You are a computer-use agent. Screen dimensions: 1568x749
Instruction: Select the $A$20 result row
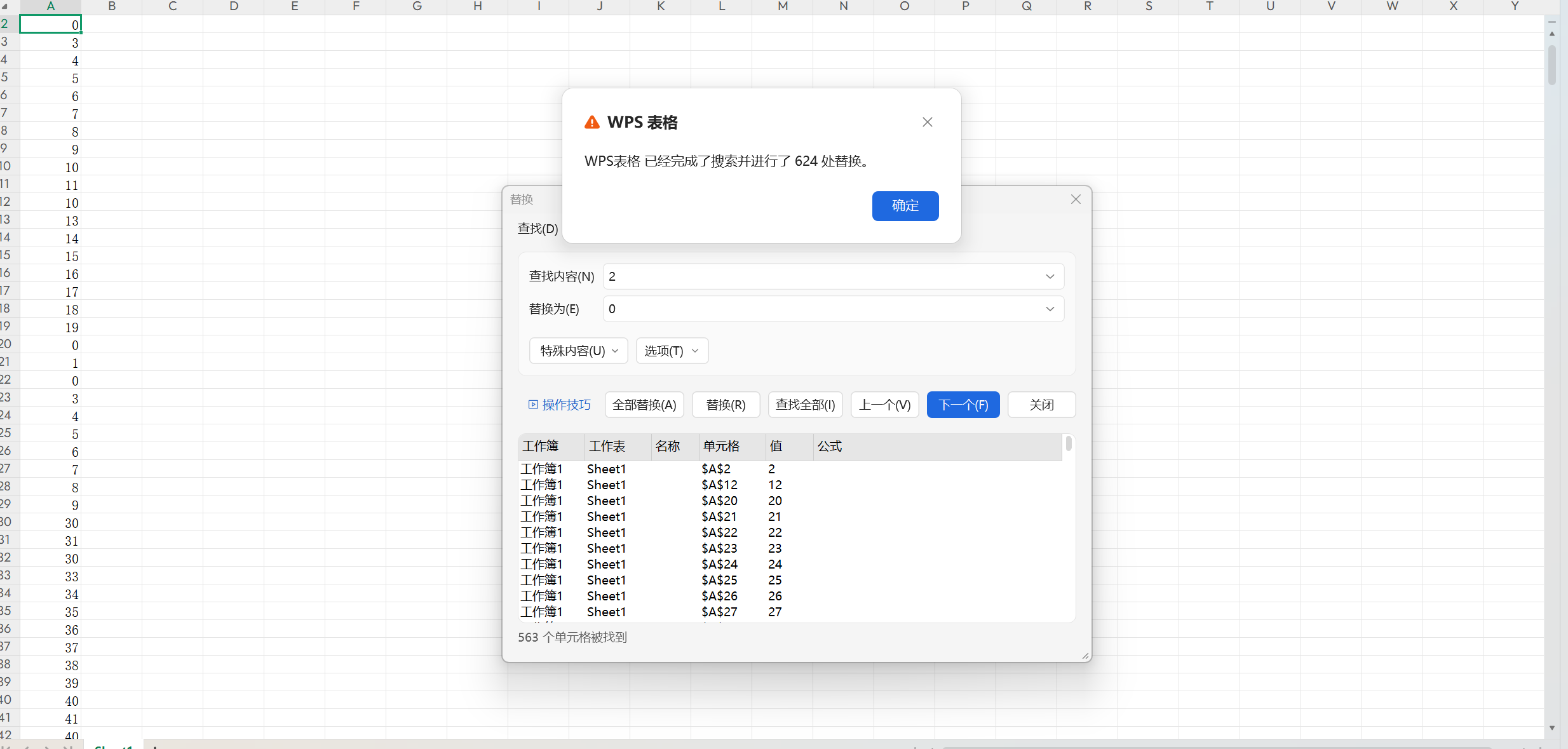click(790, 501)
